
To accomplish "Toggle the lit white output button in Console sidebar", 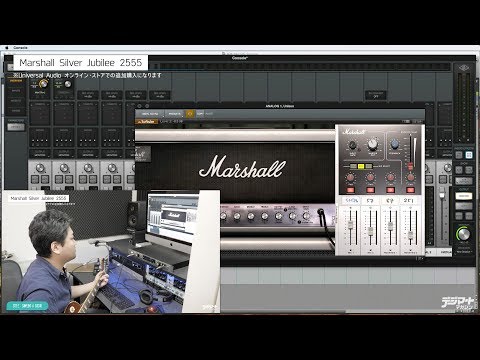I will [x=464, y=196].
